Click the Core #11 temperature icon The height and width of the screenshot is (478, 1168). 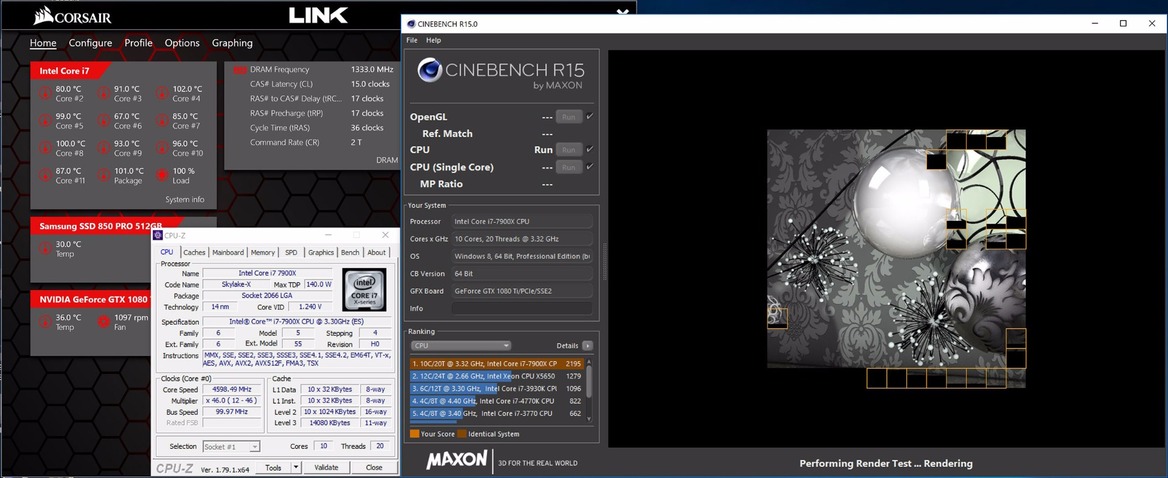coord(45,176)
